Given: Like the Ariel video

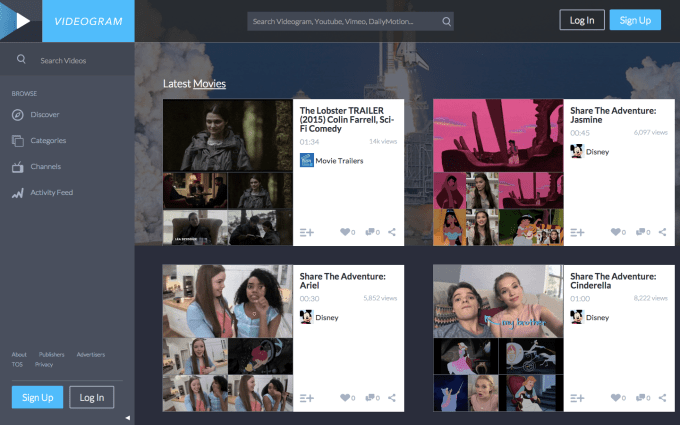Looking at the screenshot, I should [x=345, y=398].
